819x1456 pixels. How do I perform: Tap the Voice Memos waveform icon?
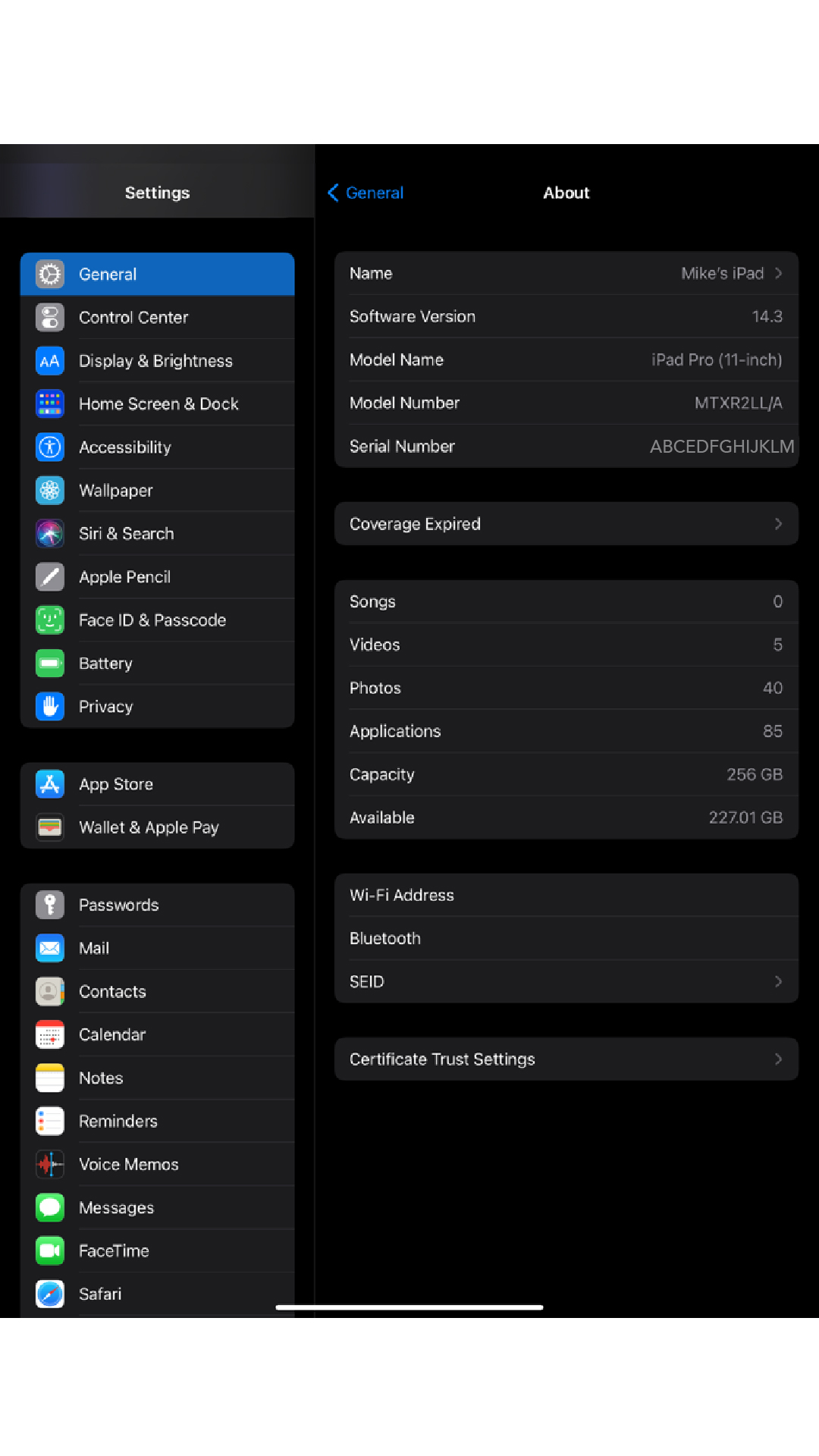[x=50, y=1165]
